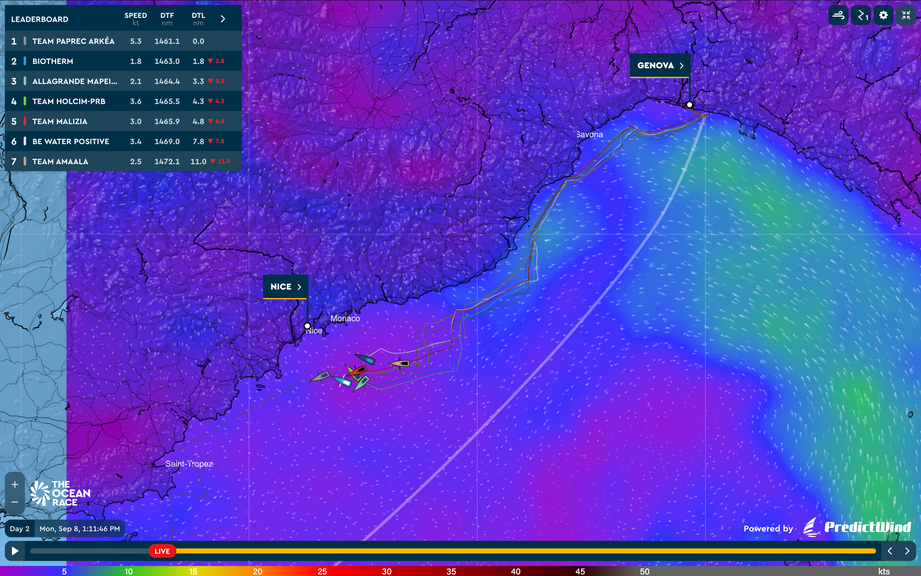Click Team Malizia's red color marker

pos(25,121)
